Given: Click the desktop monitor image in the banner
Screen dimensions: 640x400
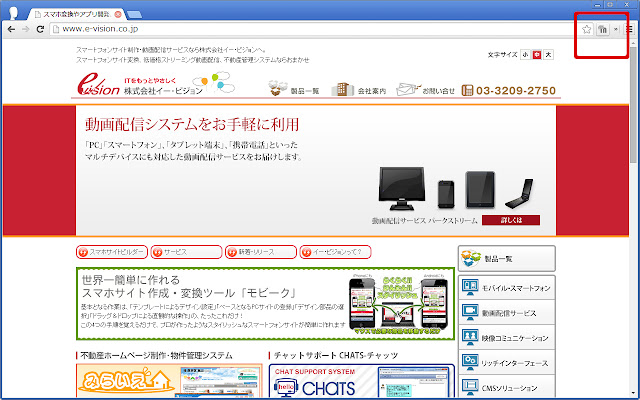Looking at the screenshot, I should tap(402, 188).
